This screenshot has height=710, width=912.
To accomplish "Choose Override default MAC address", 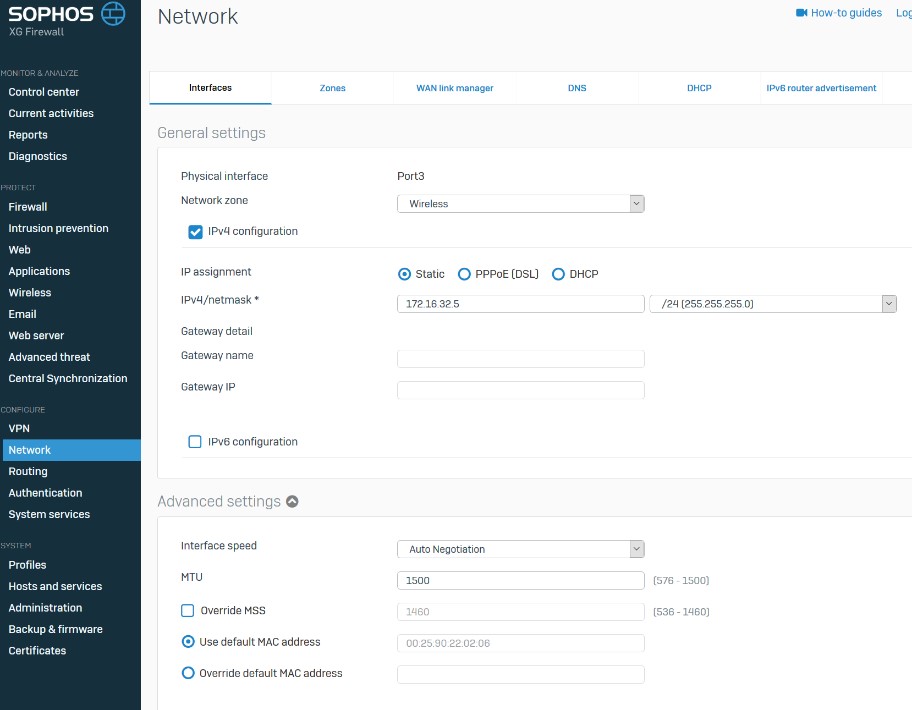I will coord(188,674).
